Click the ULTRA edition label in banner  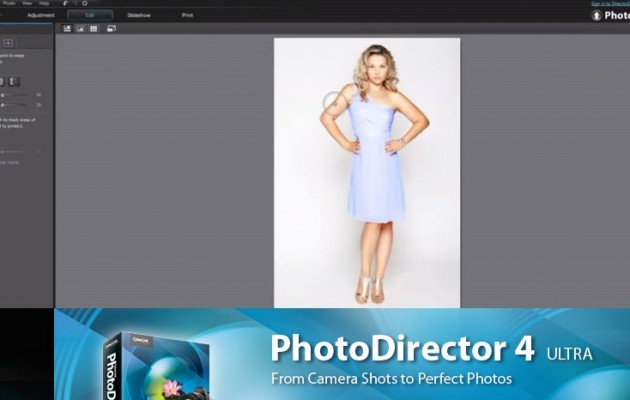pos(569,354)
